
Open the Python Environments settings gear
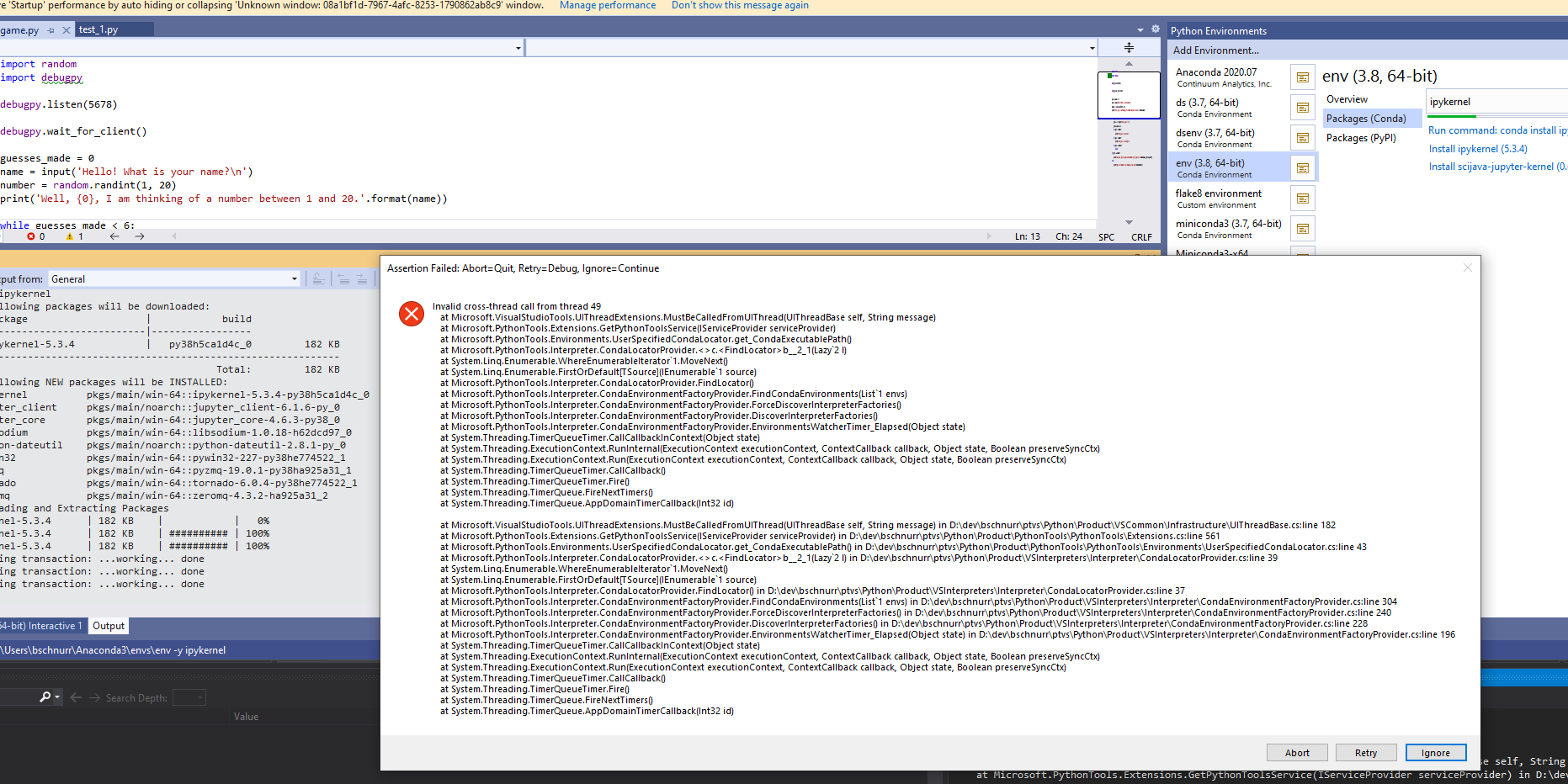1156,28
